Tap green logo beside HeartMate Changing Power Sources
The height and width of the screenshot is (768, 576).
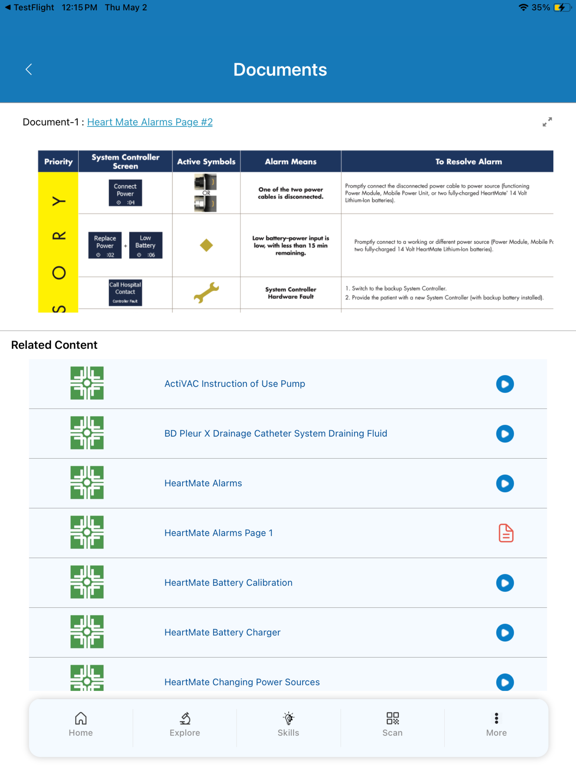point(87,678)
